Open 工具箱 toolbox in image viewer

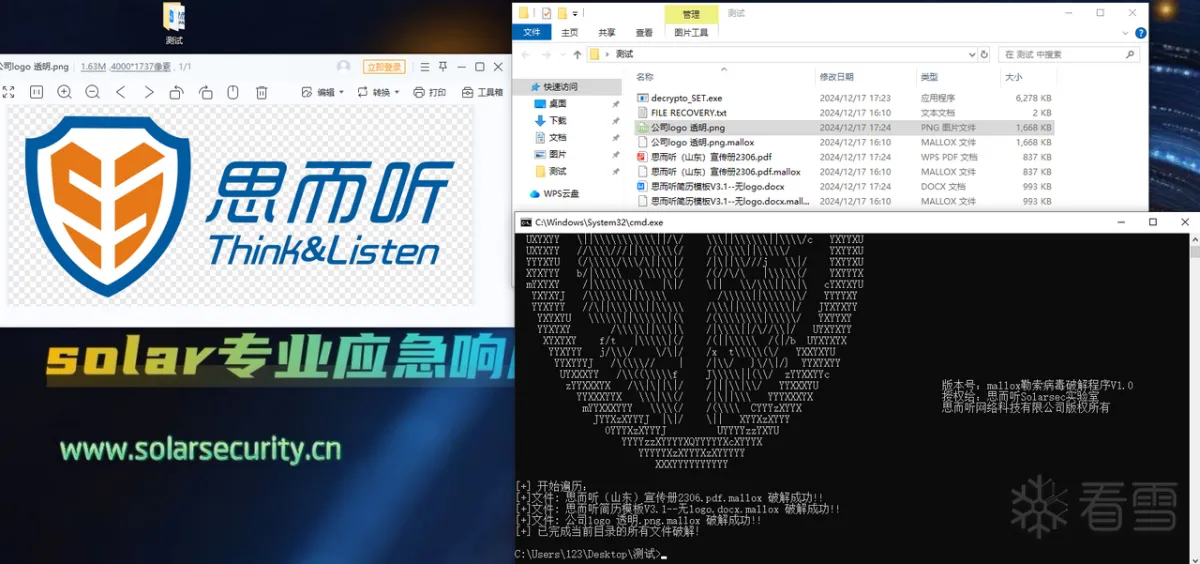pyautogui.click(x=482, y=92)
